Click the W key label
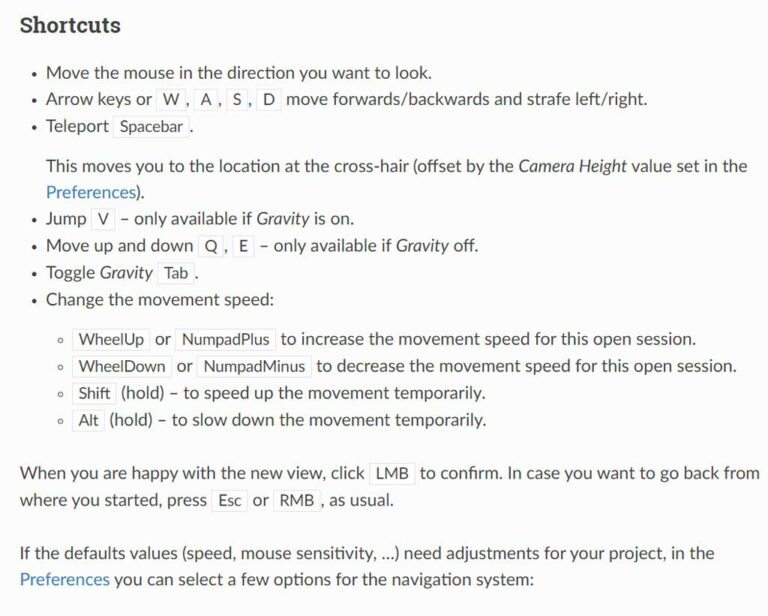The image size is (768, 616). coord(173,100)
